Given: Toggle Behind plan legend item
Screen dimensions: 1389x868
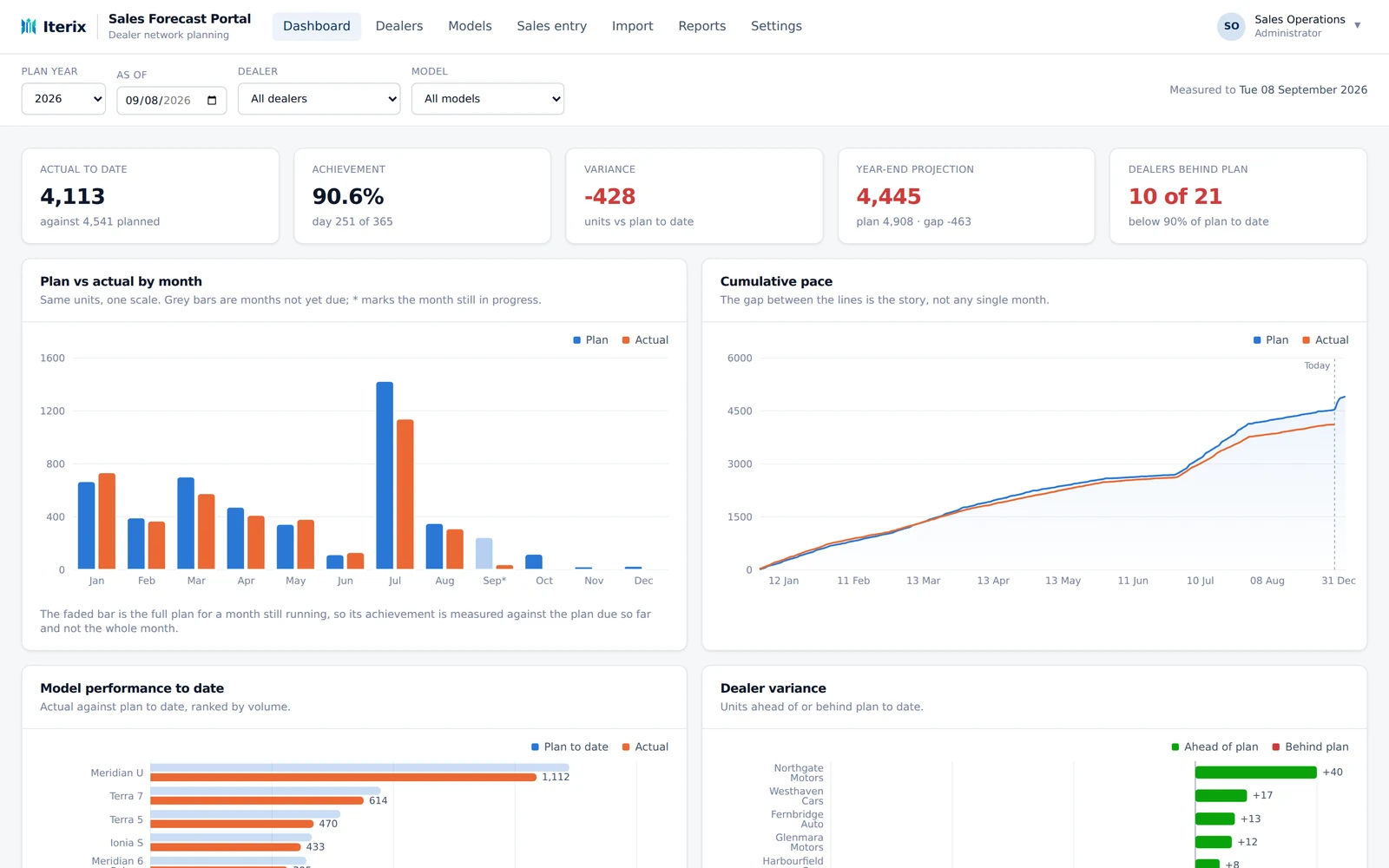Looking at the screenshot, I should (1310, 747).
